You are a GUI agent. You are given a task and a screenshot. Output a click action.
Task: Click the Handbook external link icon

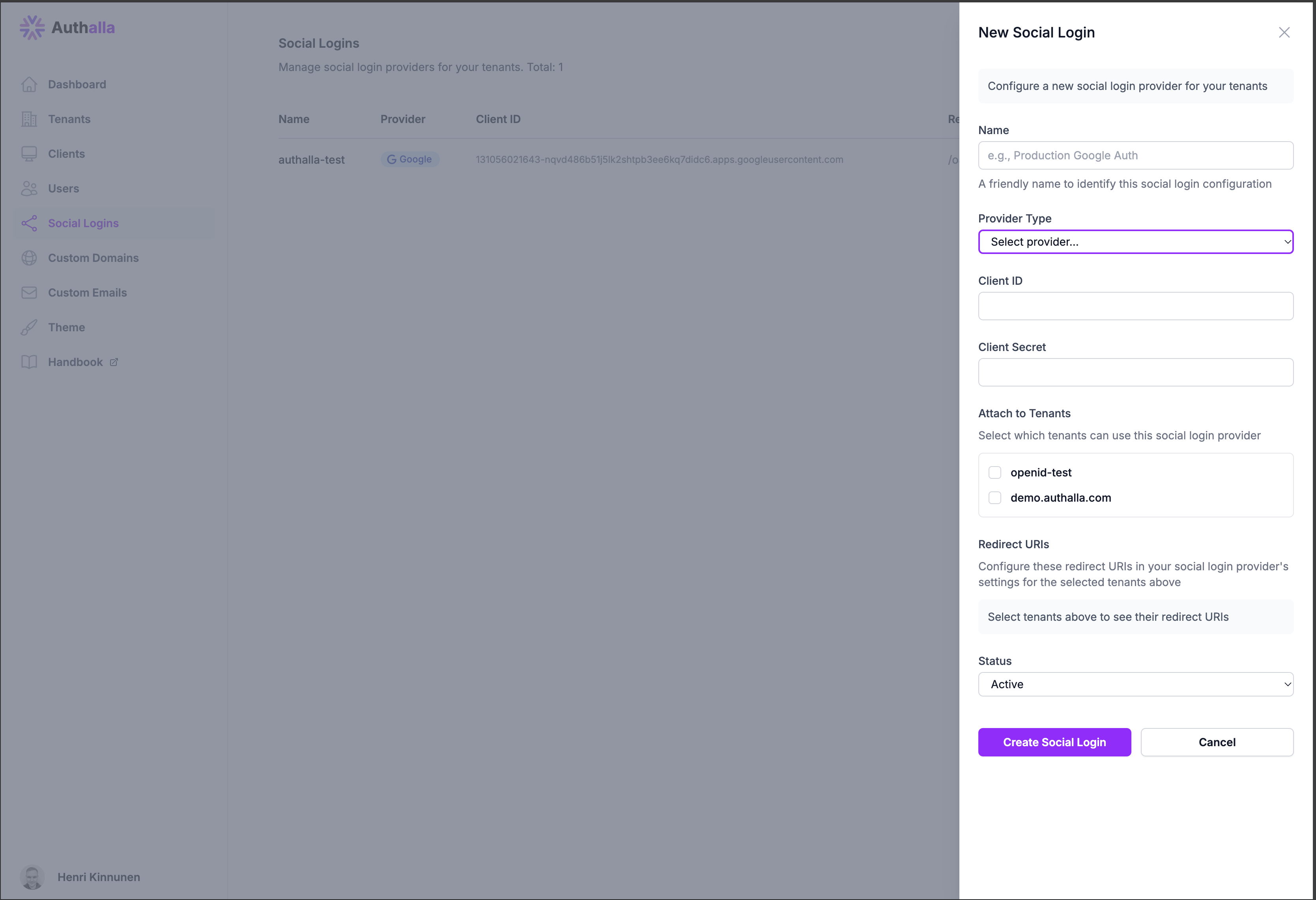[114, 362]
